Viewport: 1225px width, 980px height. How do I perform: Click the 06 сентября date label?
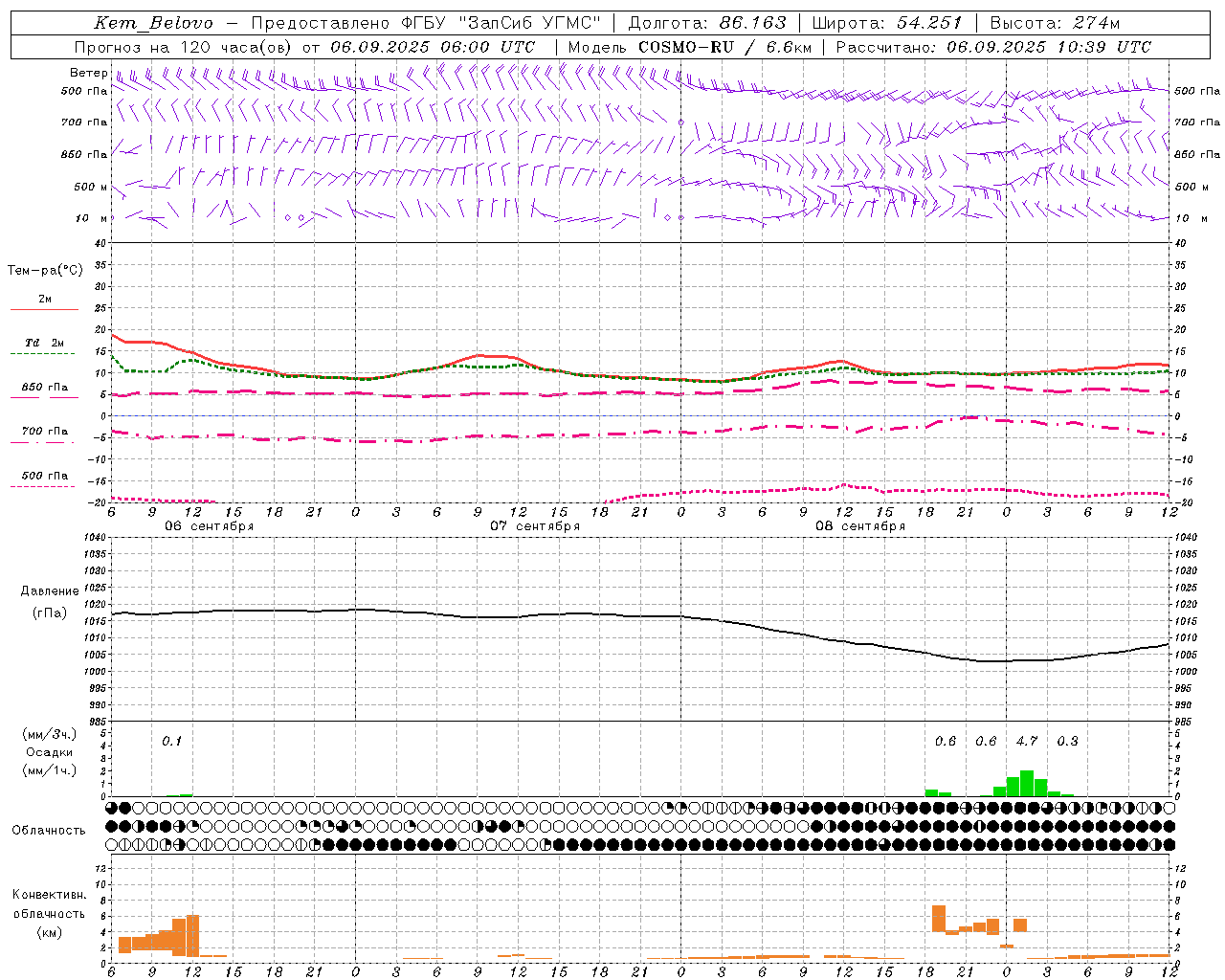click(209, 526)
